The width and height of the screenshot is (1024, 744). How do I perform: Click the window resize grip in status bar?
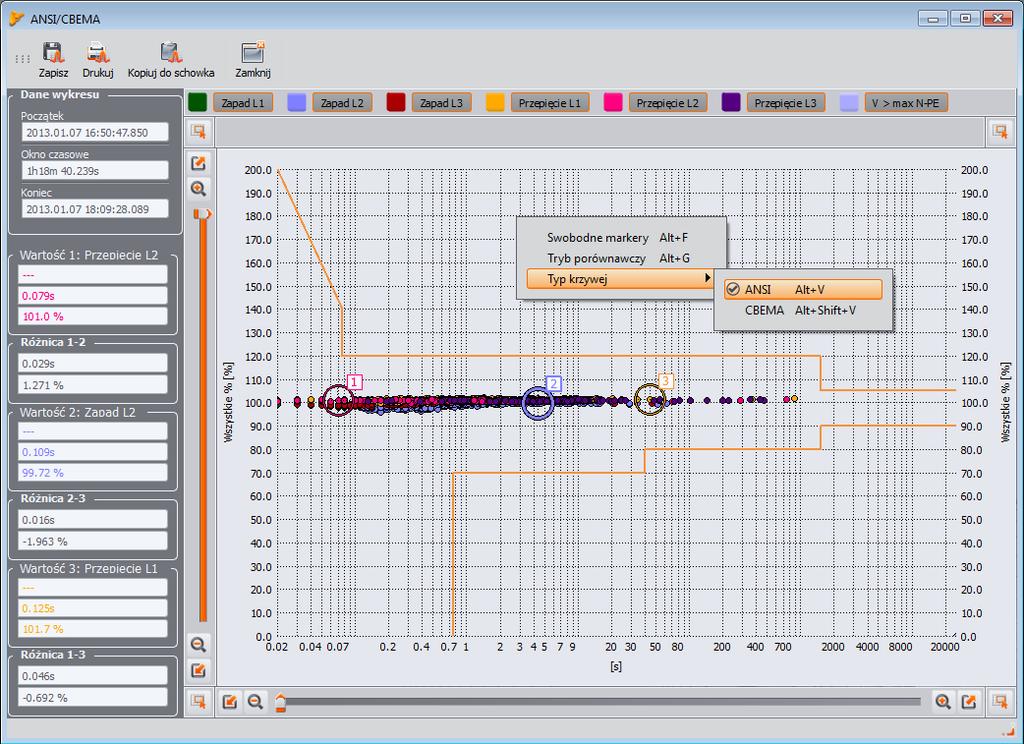coord(1006,731)
